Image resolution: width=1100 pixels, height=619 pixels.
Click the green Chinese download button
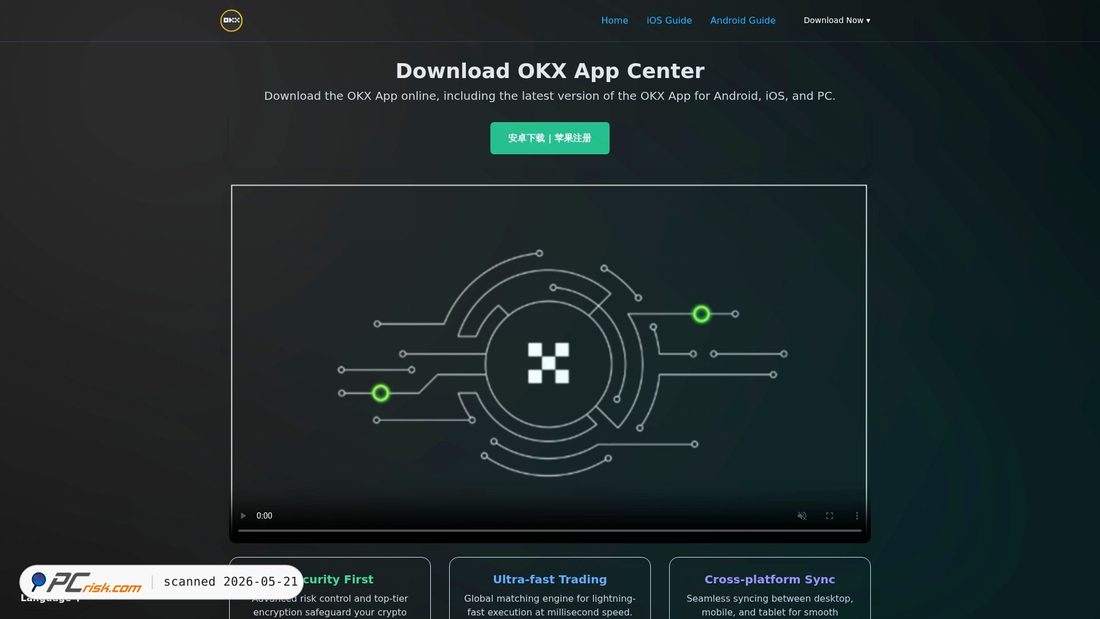(550, 138)
